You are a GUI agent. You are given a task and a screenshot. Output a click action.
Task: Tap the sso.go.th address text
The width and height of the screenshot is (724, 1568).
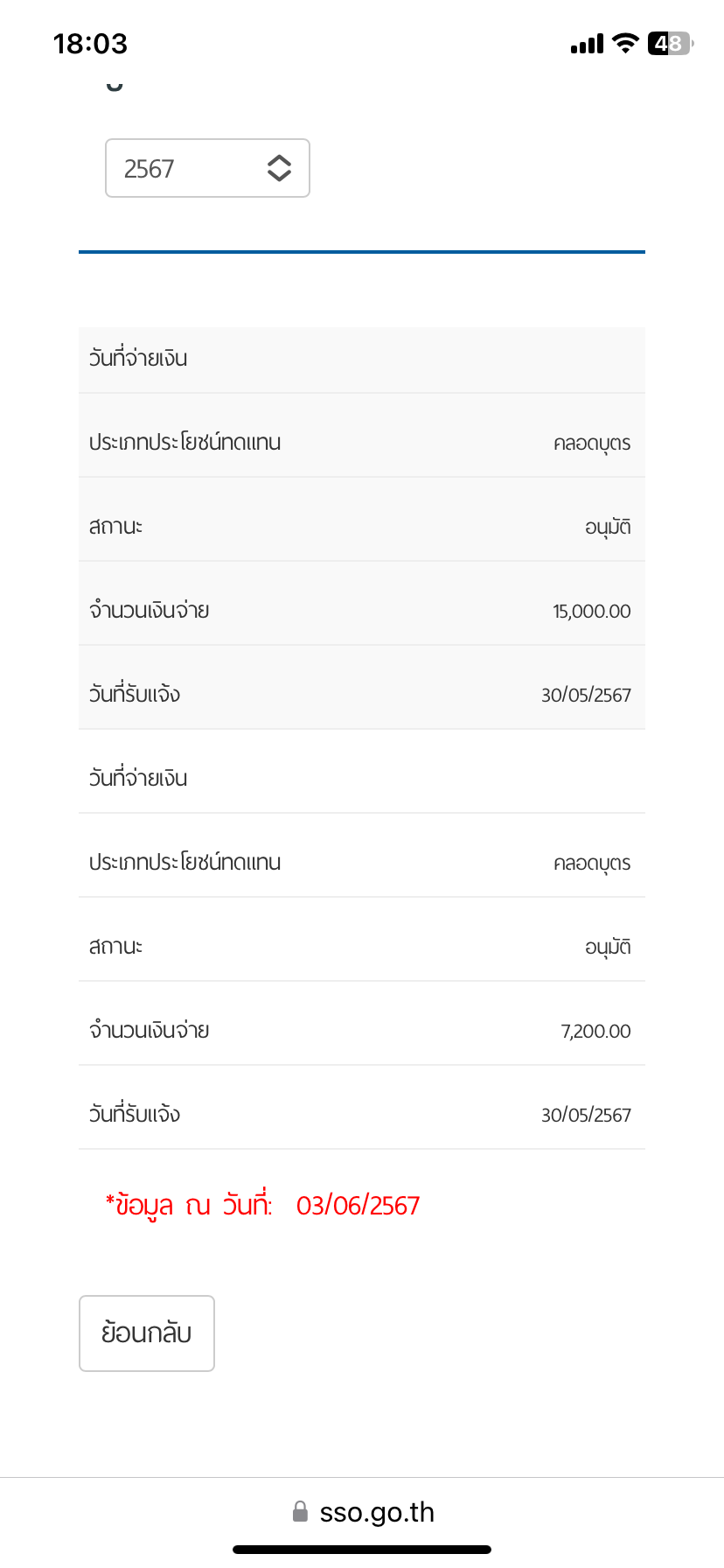point(377,1512)
